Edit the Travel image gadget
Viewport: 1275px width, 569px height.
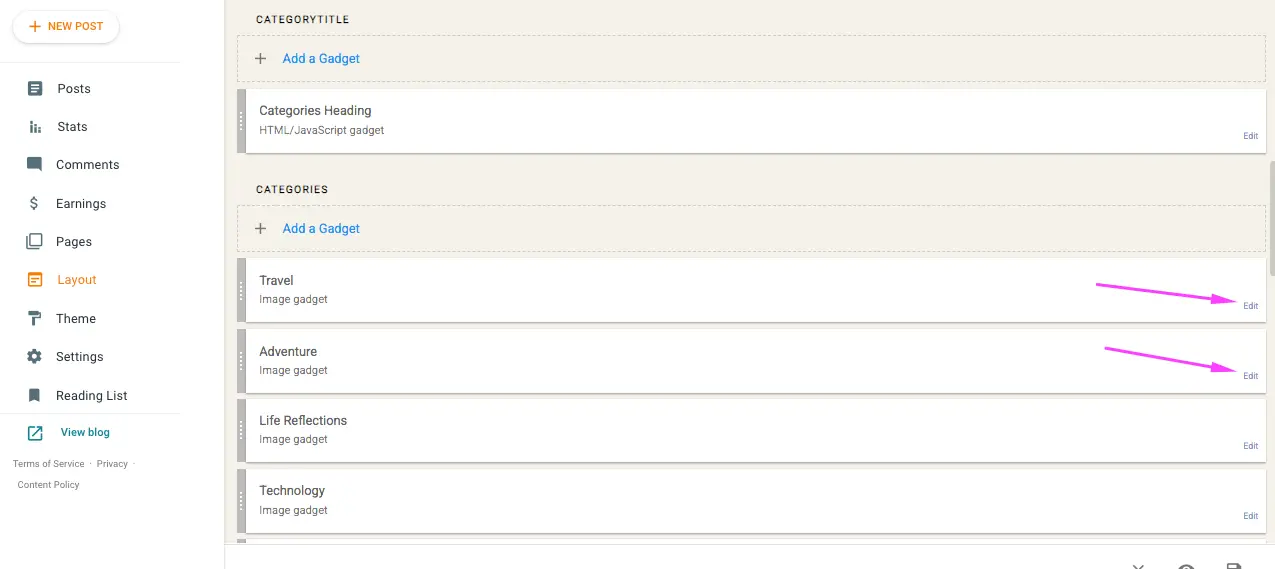[1250, 306]
